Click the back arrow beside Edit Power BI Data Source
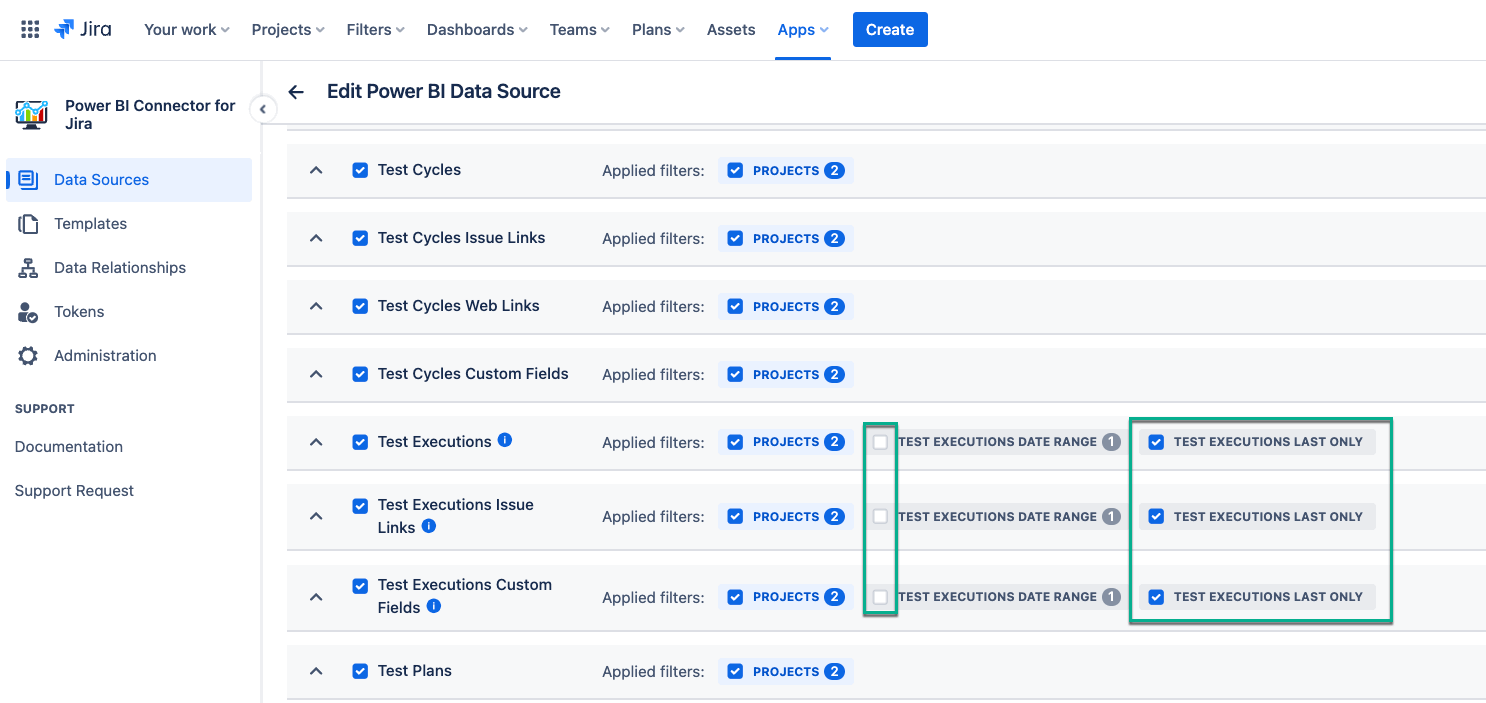The image size is (1486, 703). pos(296,92)
